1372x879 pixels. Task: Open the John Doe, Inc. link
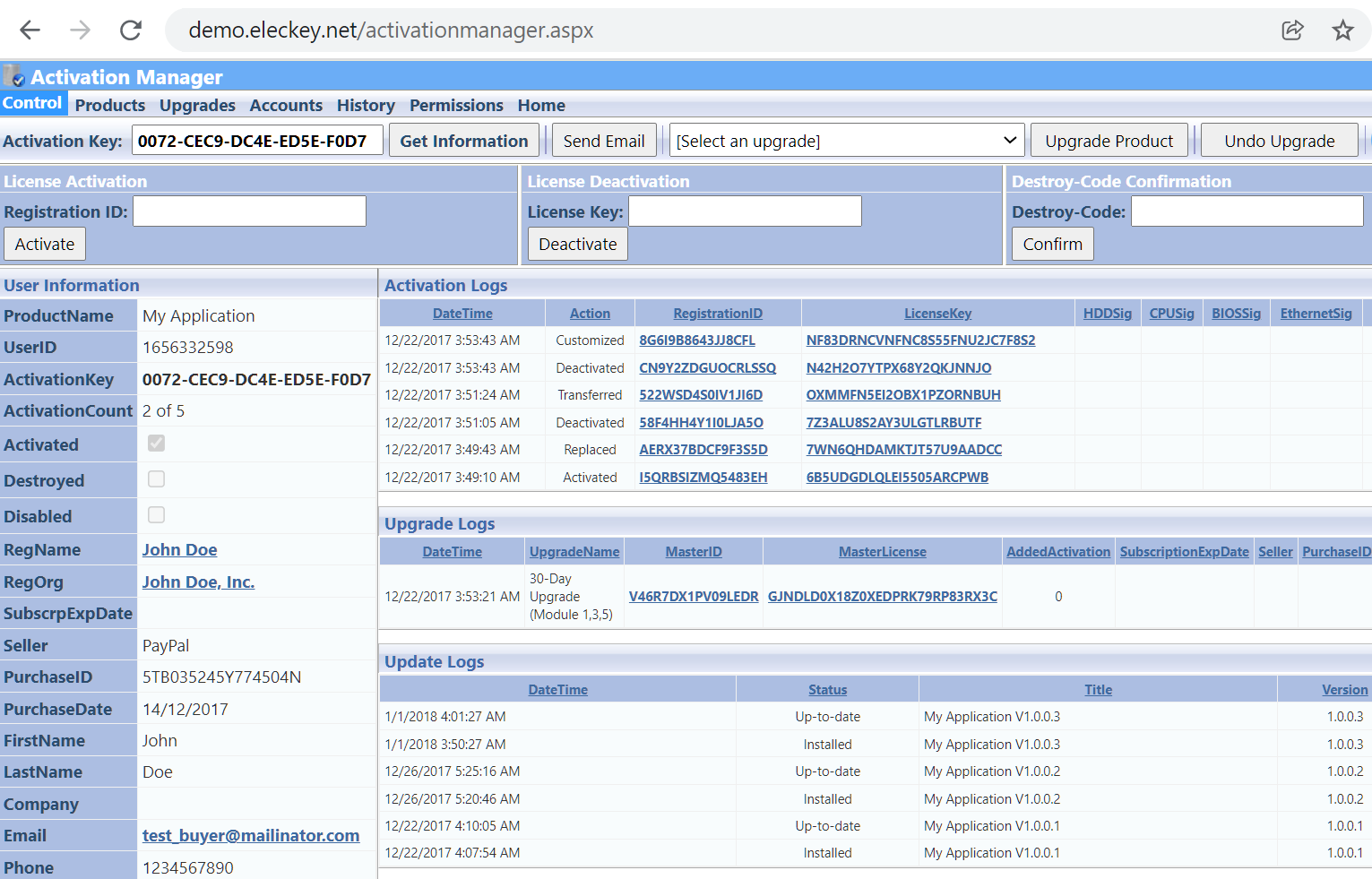click(198, 582)
